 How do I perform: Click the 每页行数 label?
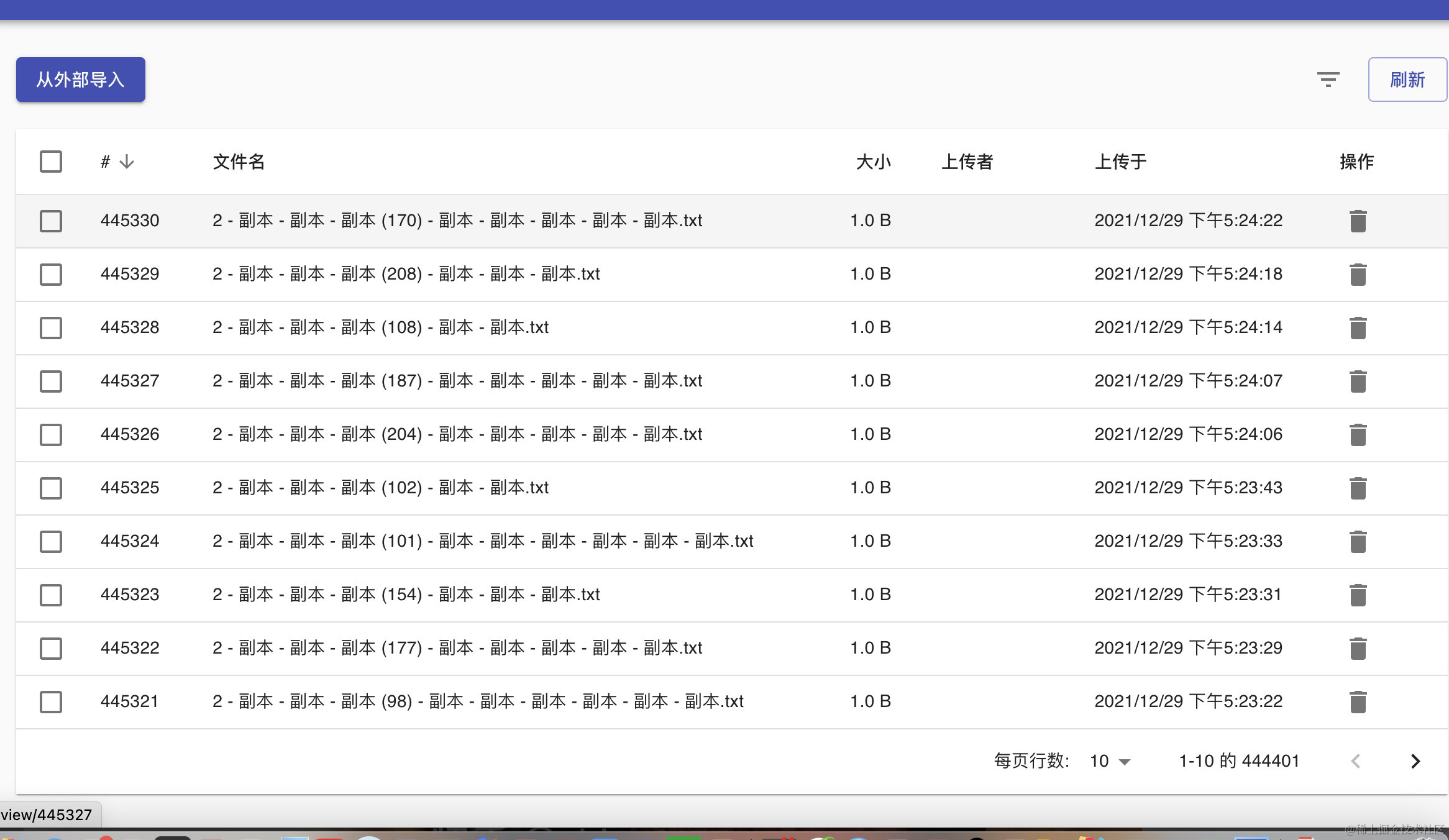click(x=1031, y=761)
